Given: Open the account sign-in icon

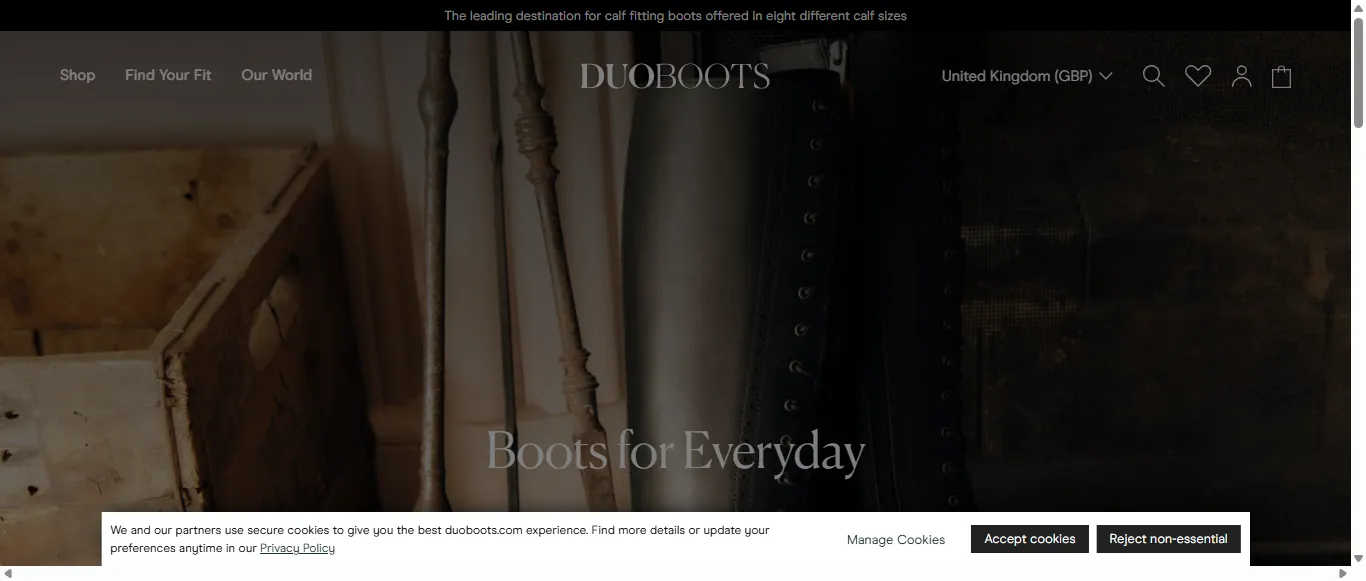Looking at the screenshot, I should pyautogui.click(x=1241, y=75).
